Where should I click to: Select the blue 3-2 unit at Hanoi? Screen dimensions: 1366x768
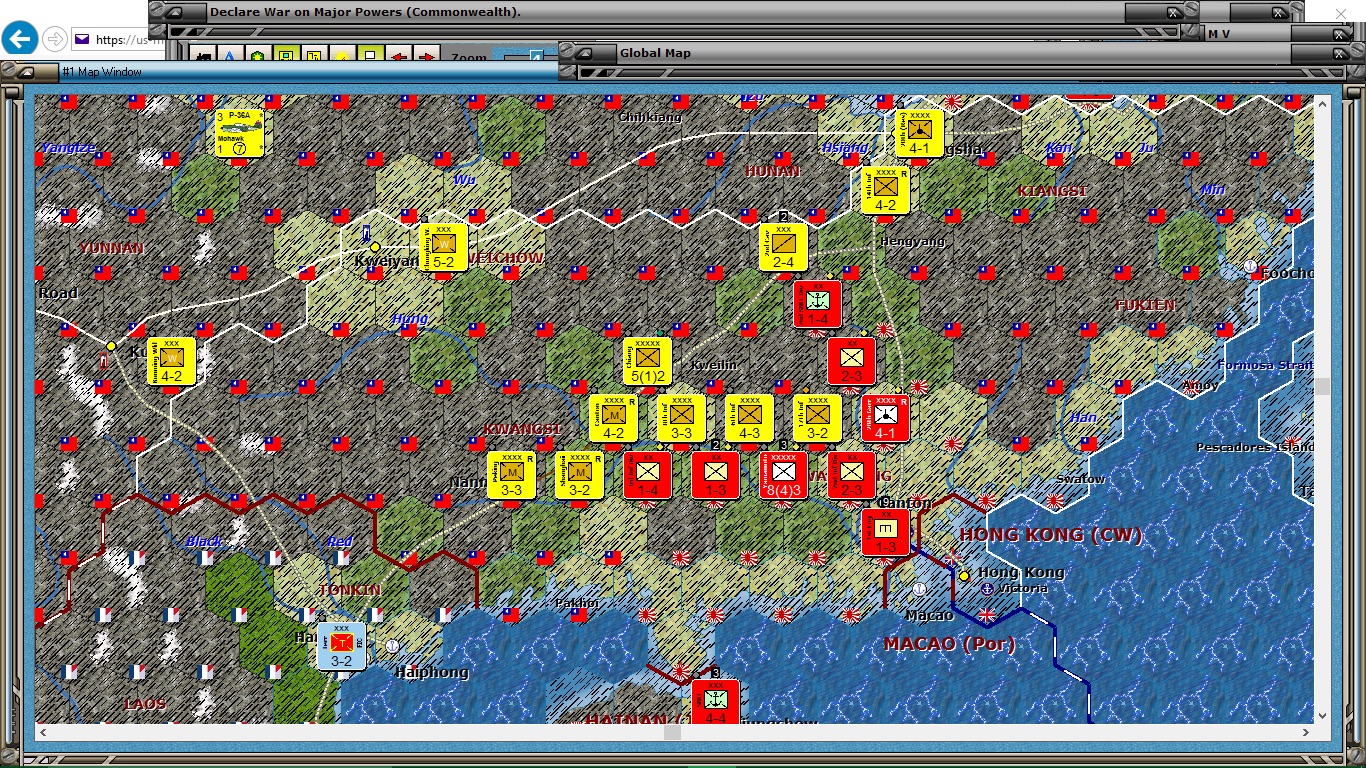342,645
